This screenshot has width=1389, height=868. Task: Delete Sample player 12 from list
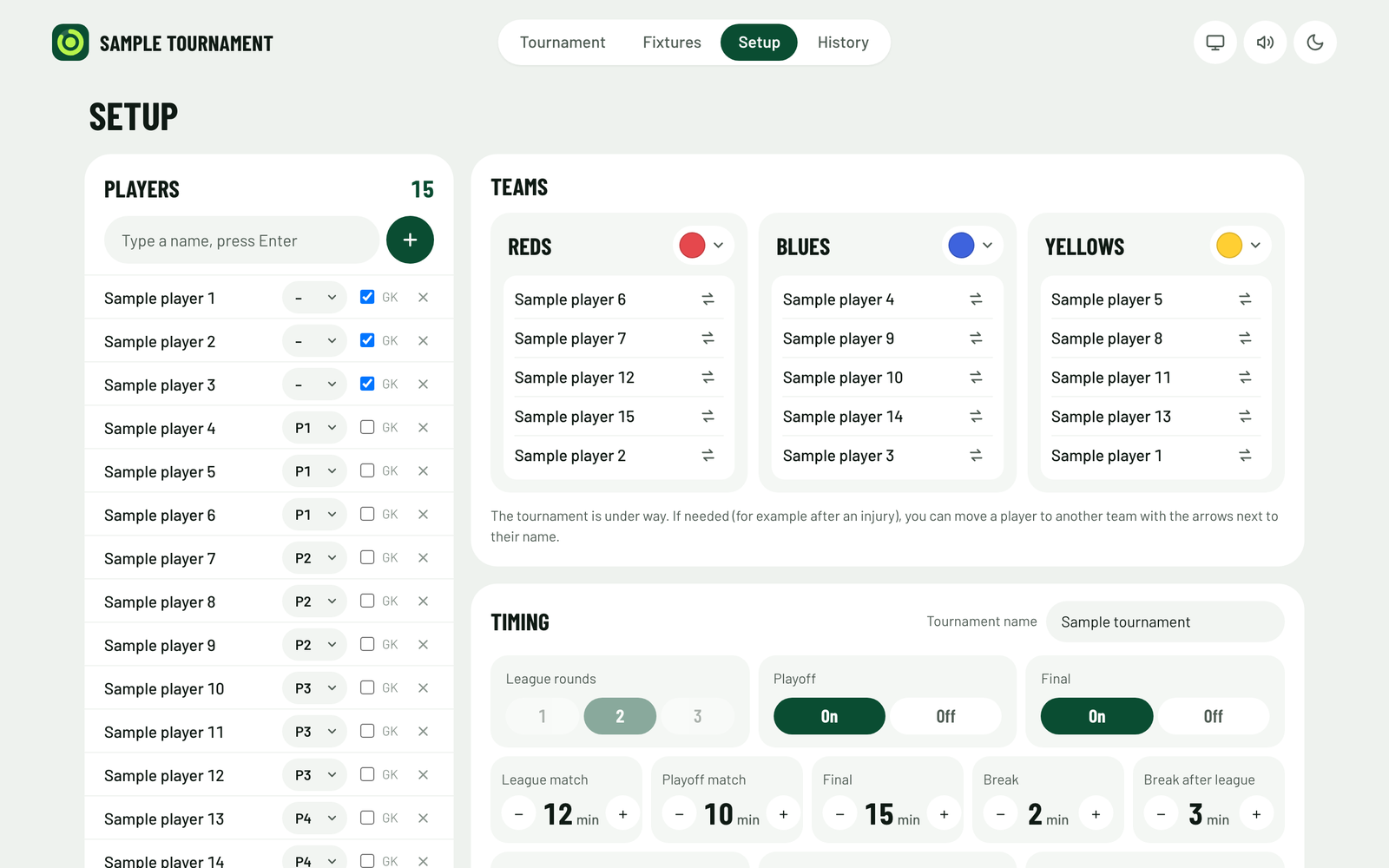click(x=423, y=775)
